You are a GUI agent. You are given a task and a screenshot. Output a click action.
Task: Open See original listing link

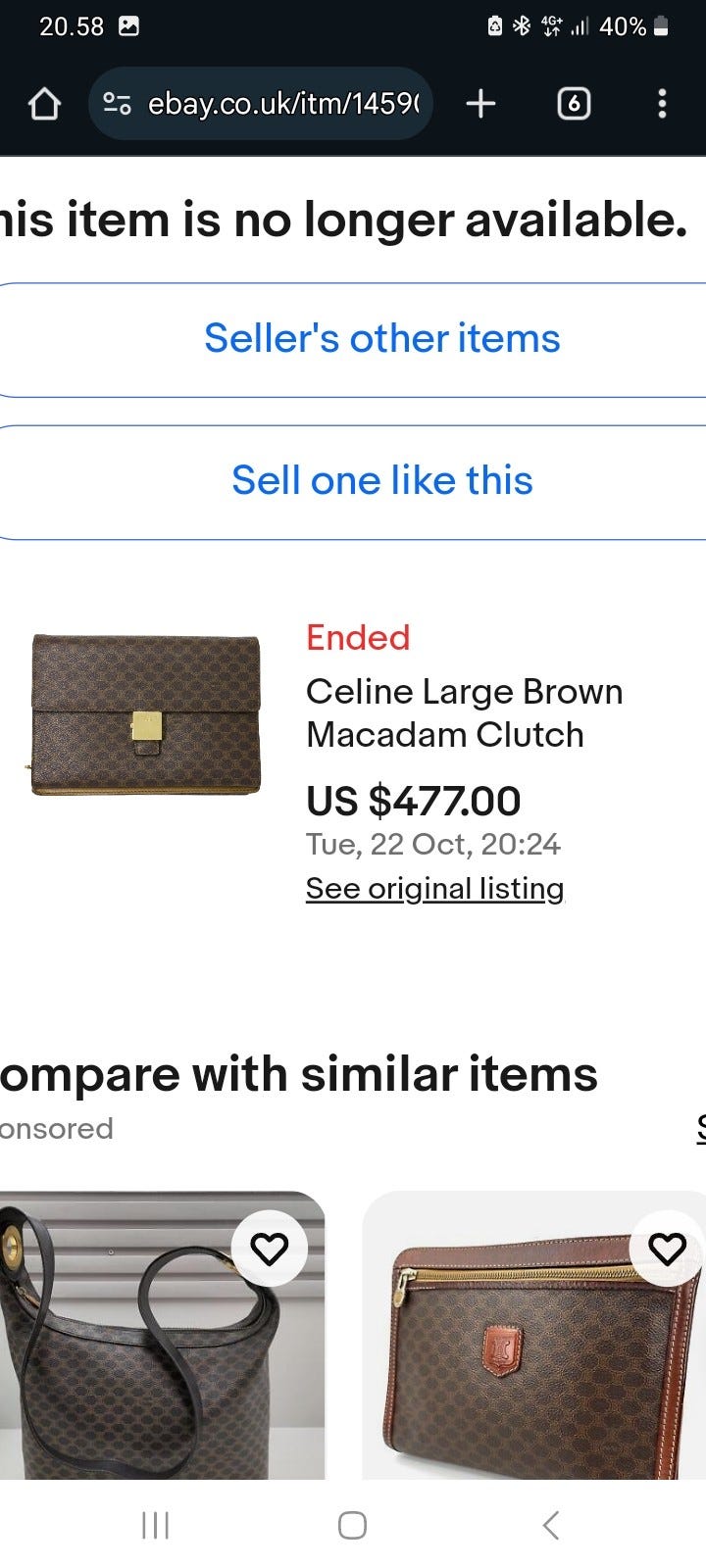[x=434, y=888]
